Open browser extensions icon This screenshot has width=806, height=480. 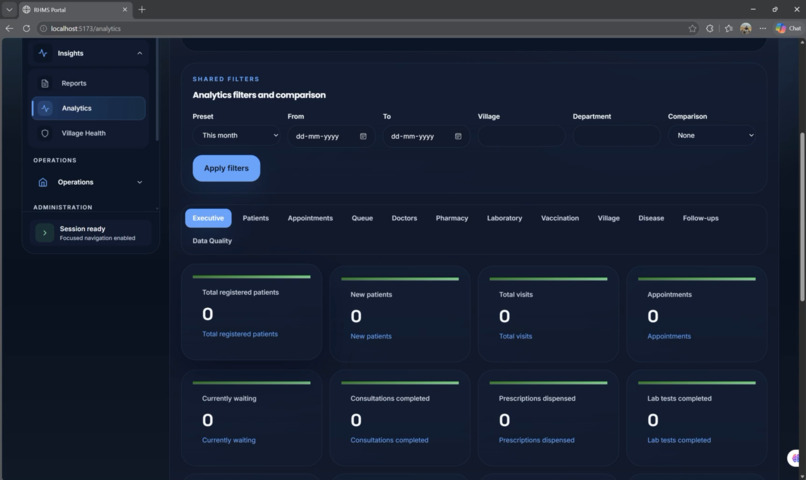point(710,28)
